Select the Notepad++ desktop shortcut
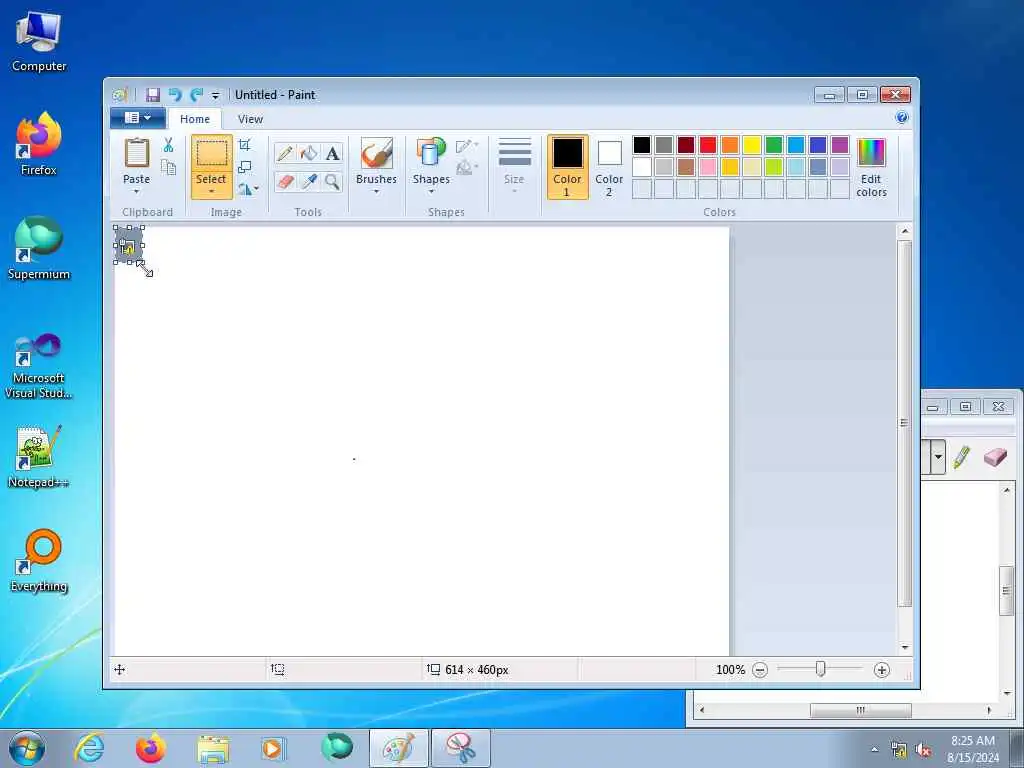The height and width of the screenshot is (768, 1024). click(x=39, y=457)
